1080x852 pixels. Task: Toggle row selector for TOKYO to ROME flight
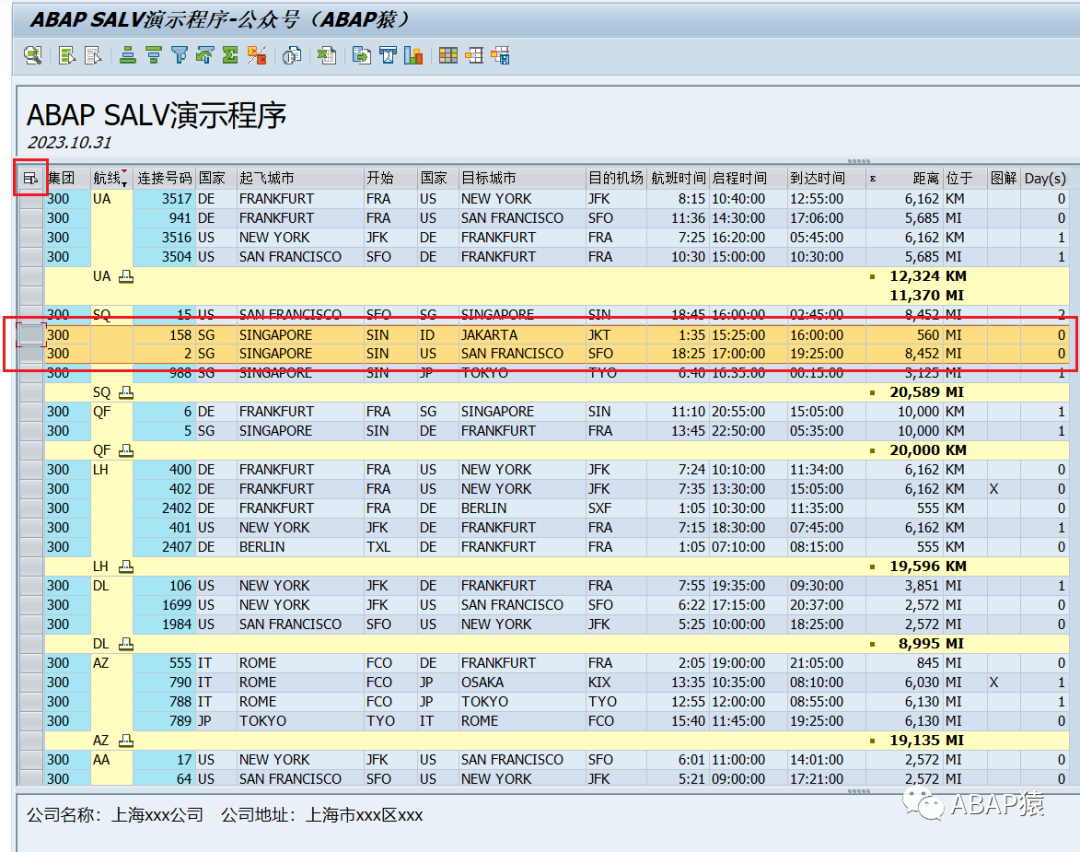pyautogui.click(x=31, y=721)
